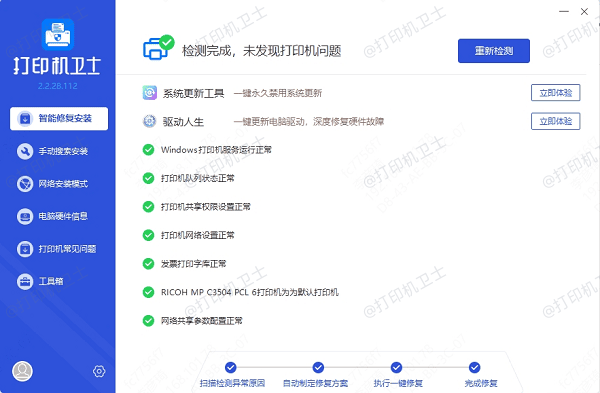This screenshot has width=600, height=393.
Task: Click green check beside 打印机共享权限设置正常
Action: (148, 207)
